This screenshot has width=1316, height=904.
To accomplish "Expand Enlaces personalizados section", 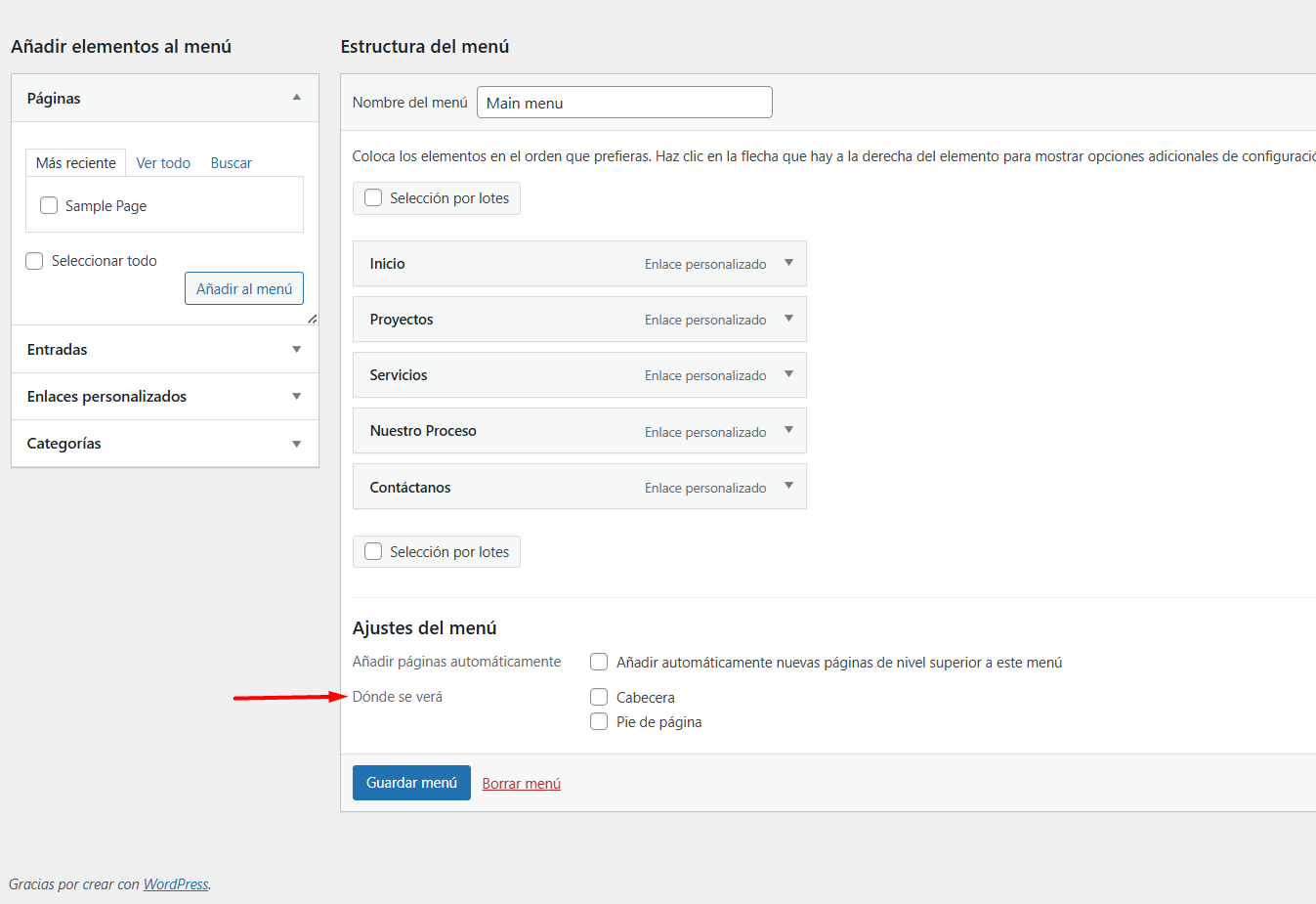I will pos(297,396).
